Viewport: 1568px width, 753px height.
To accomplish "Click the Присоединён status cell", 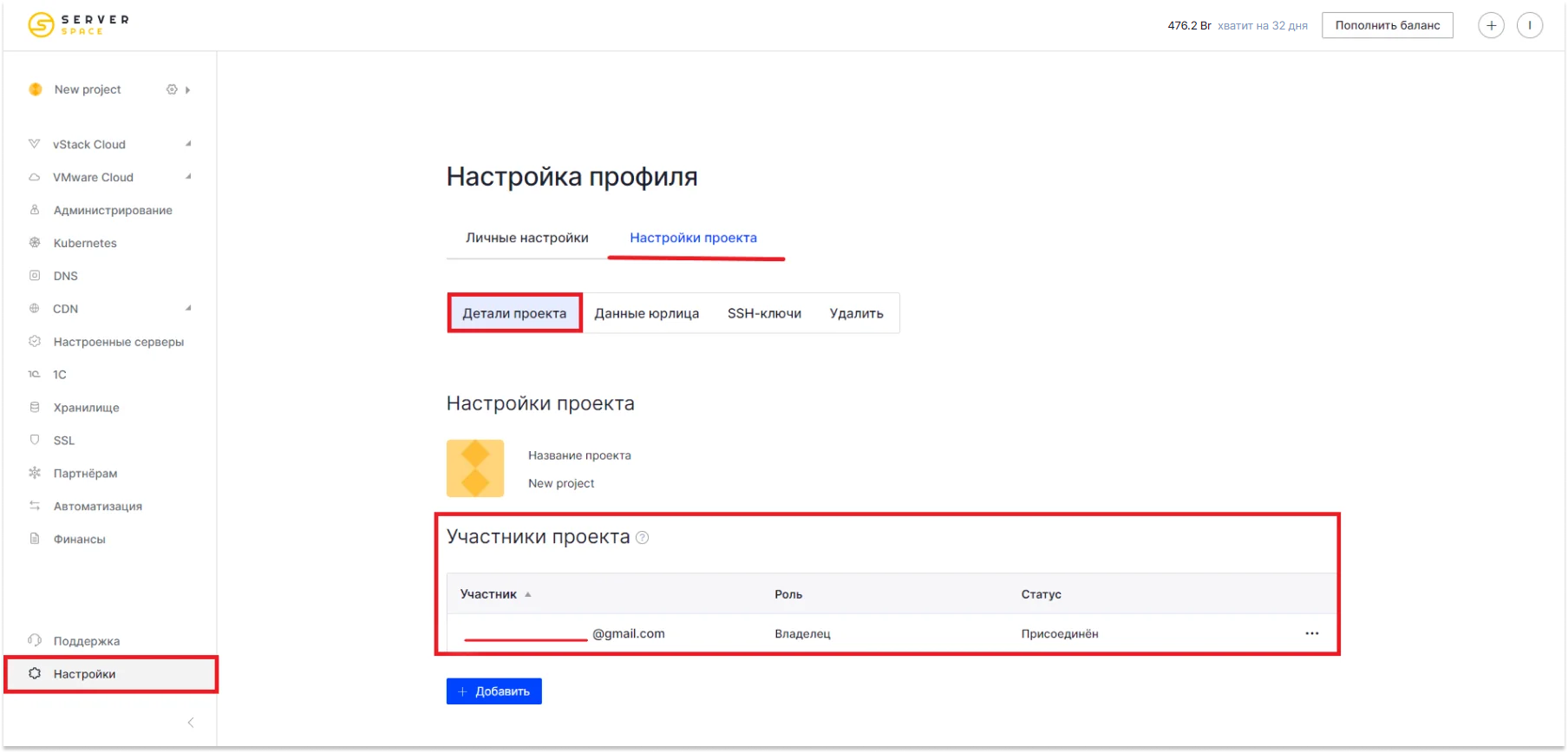I will (1060, 634).
